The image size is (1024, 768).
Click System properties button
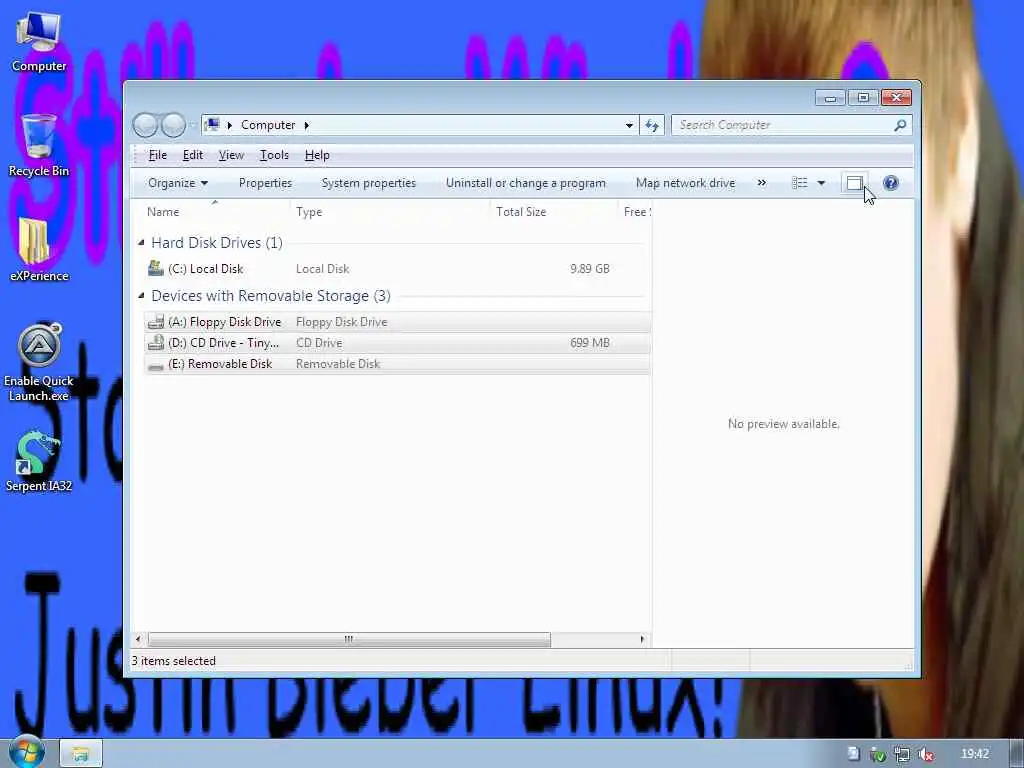point(368,183)
